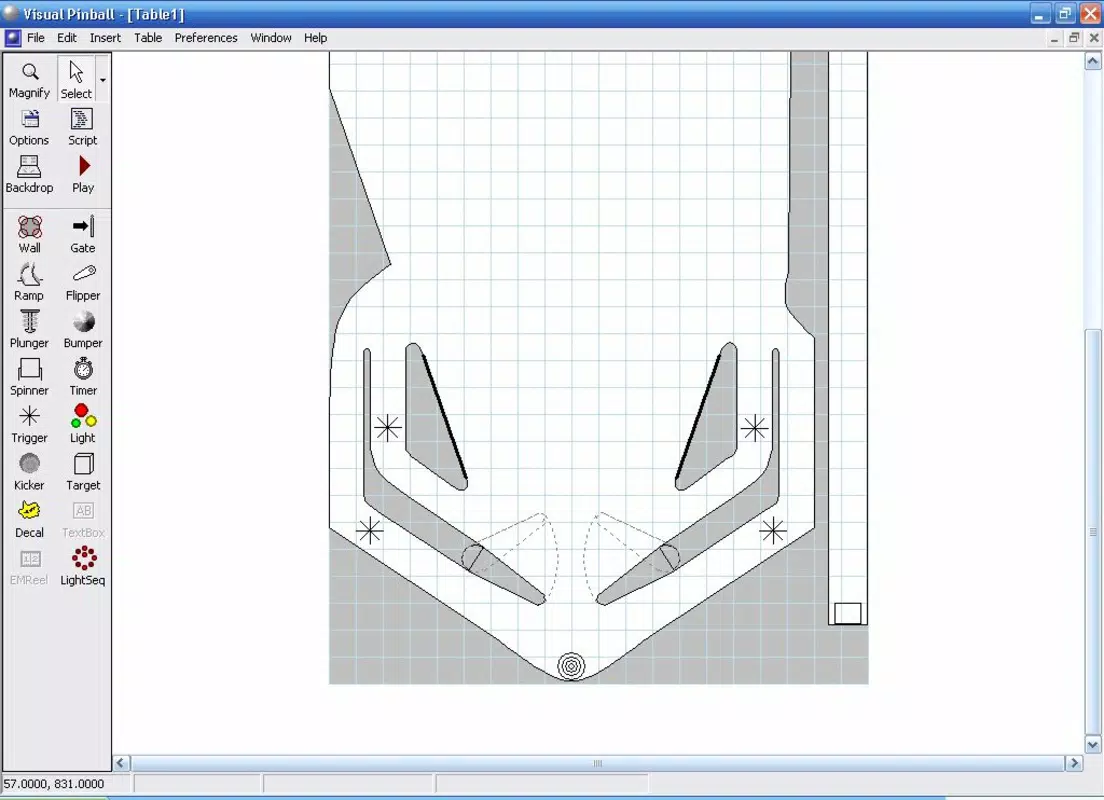Select the lower right trigger star

773,531
